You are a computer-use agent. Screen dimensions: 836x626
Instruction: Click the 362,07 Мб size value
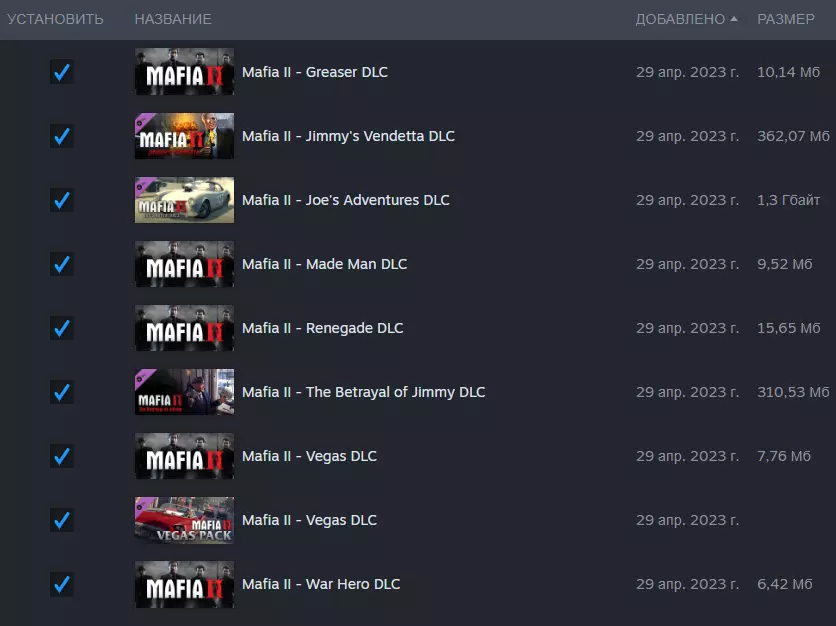[x=793, y=136]
